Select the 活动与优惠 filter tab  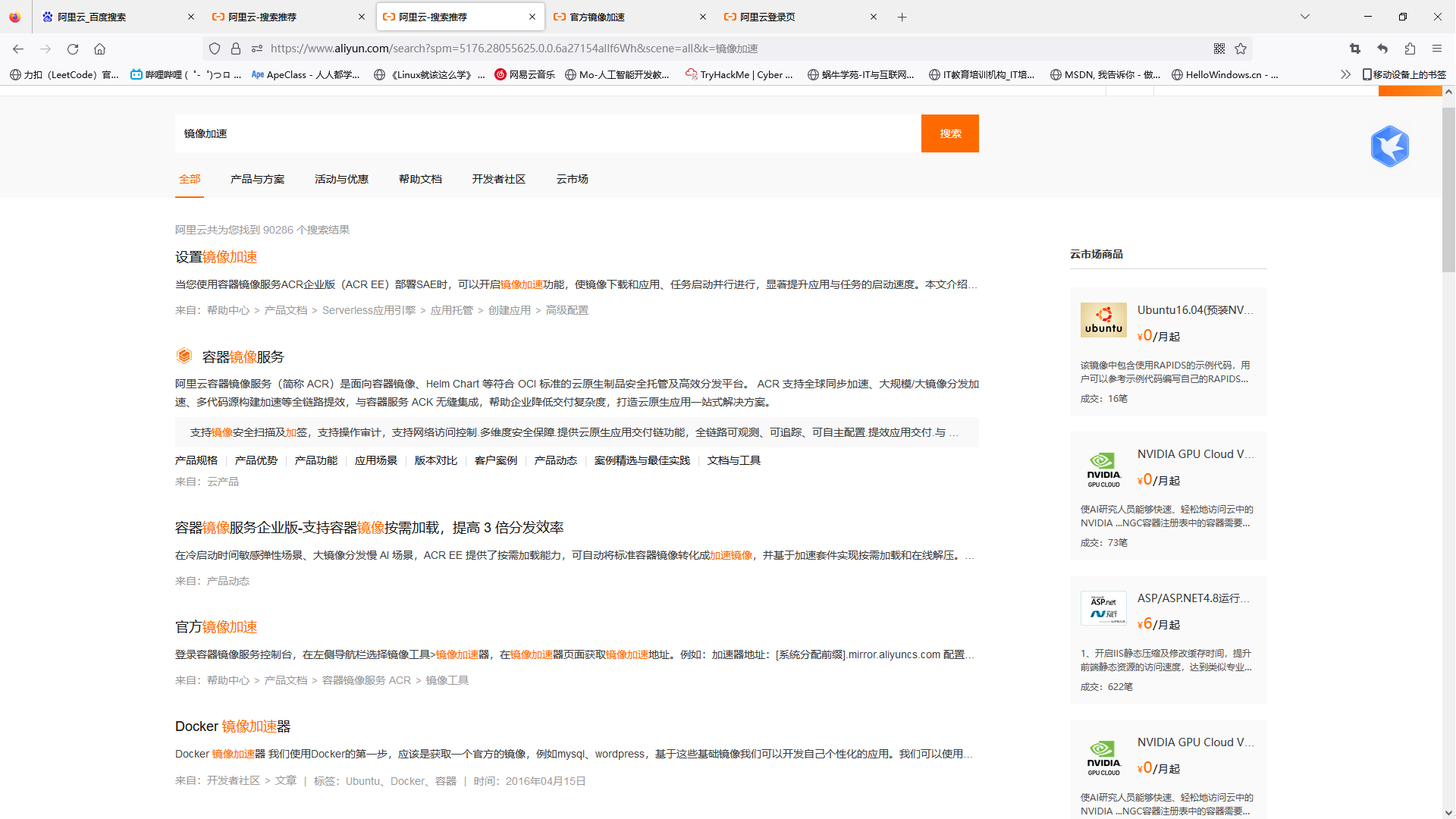pyautogui.click(x=342, y=179)
